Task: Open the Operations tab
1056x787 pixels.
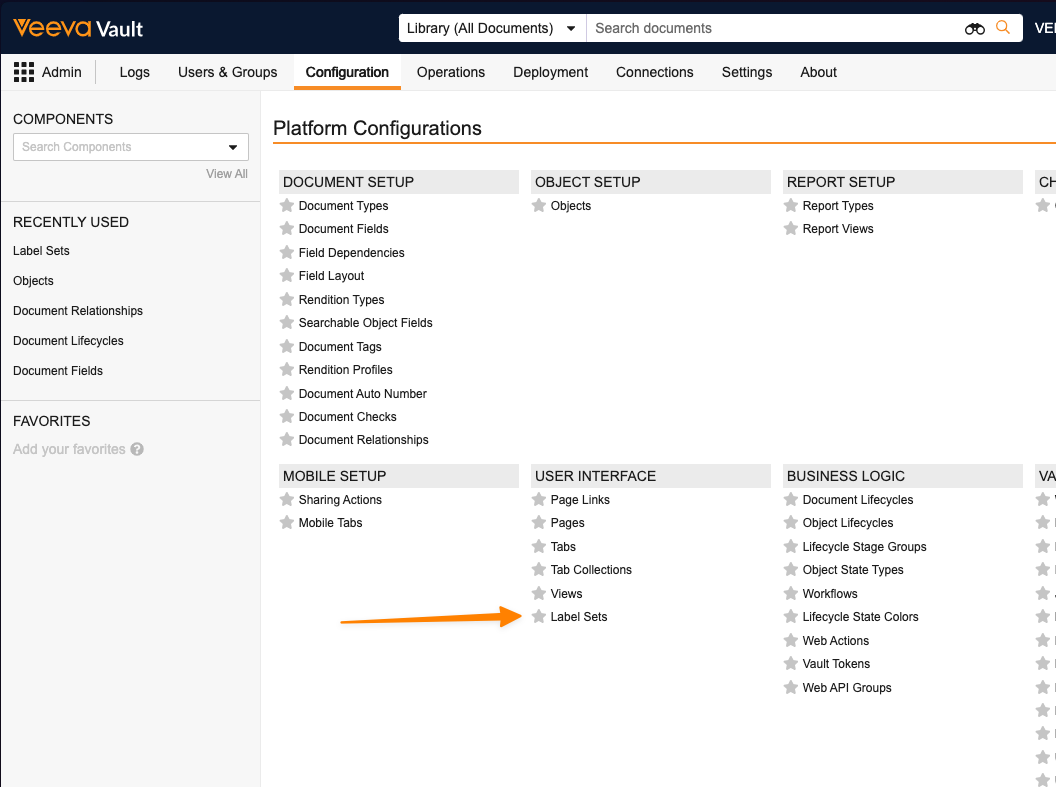Action: pyautogui.click(x=451, y=72)
